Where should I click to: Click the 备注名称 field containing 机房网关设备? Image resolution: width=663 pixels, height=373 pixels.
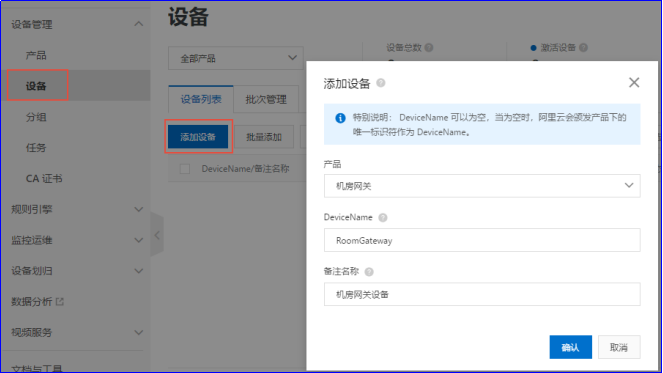[482, 294]
